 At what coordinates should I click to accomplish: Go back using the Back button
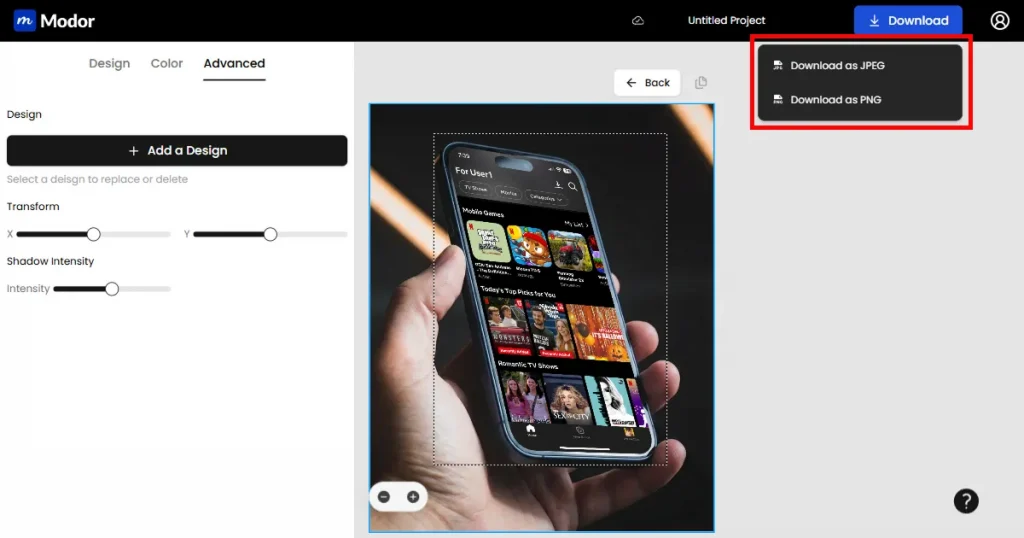647,83
